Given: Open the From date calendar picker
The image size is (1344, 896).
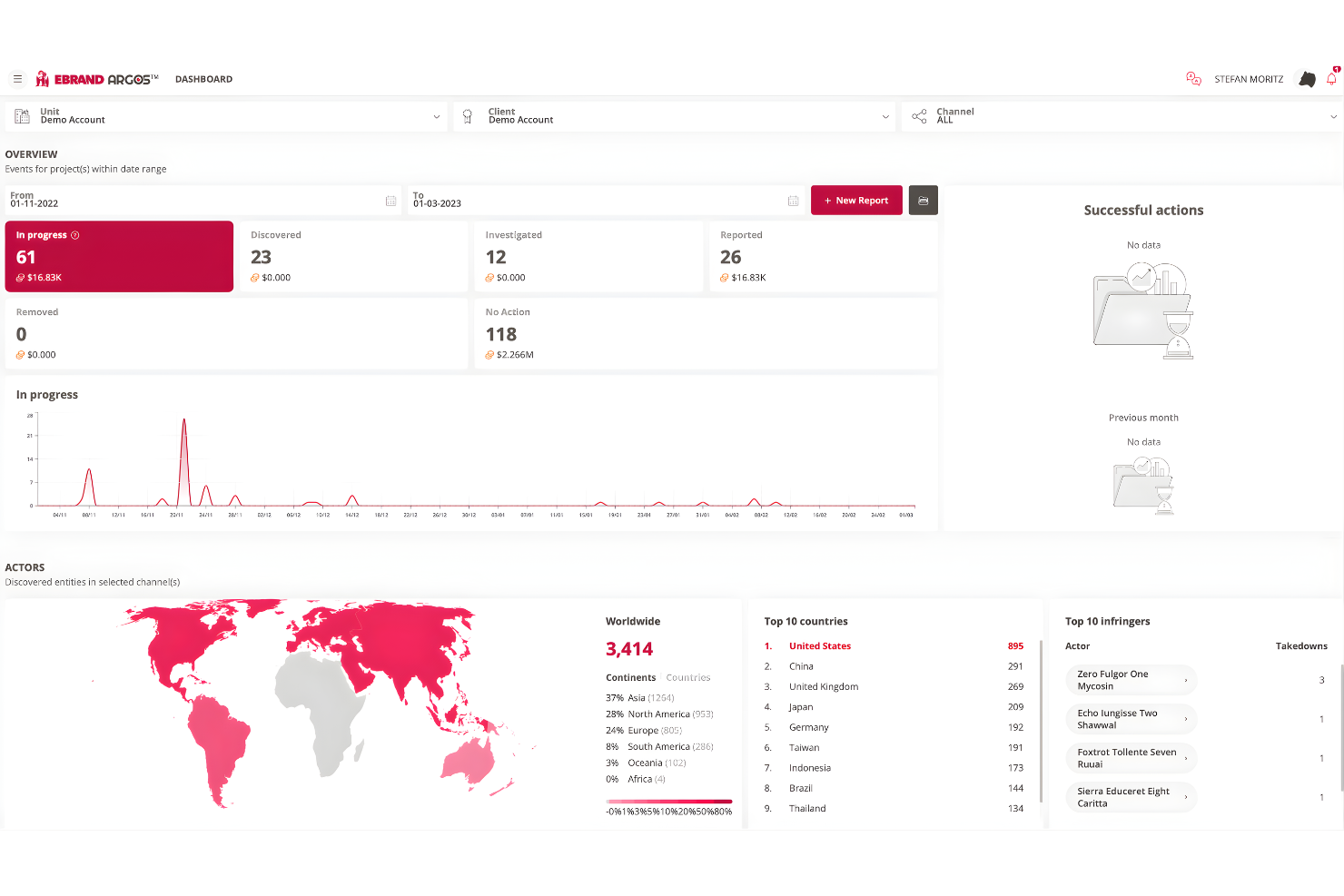Looking at the screenshot, I should tap(390, 201).
